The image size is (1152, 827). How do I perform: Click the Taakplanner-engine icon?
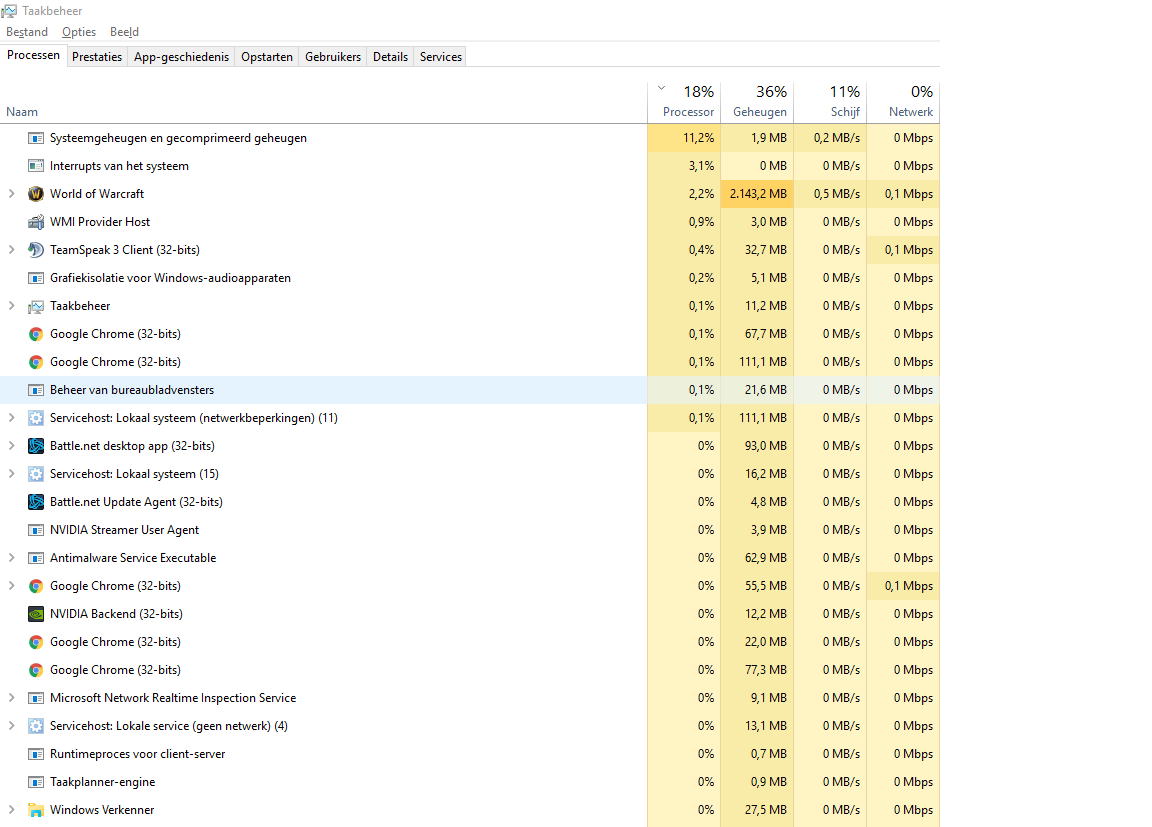(x=35, y=782)
